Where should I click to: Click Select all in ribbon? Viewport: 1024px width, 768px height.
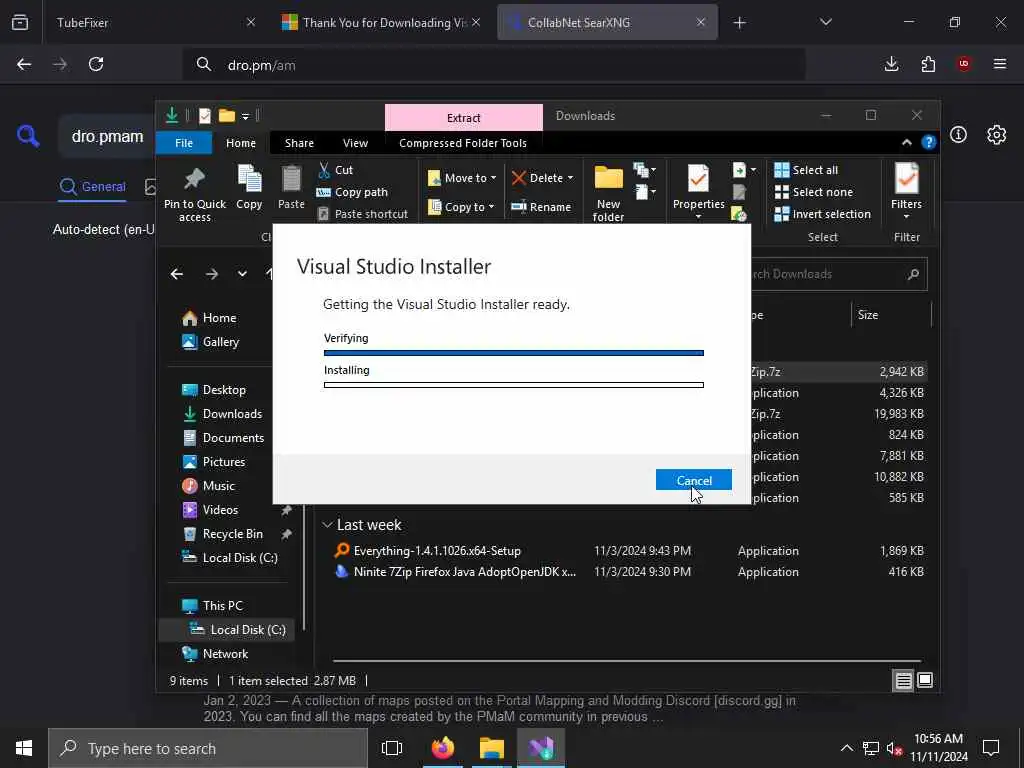(806, 170)
